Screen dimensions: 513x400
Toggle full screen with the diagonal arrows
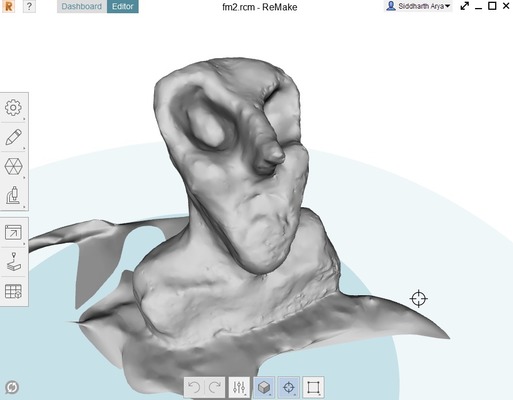464,6
